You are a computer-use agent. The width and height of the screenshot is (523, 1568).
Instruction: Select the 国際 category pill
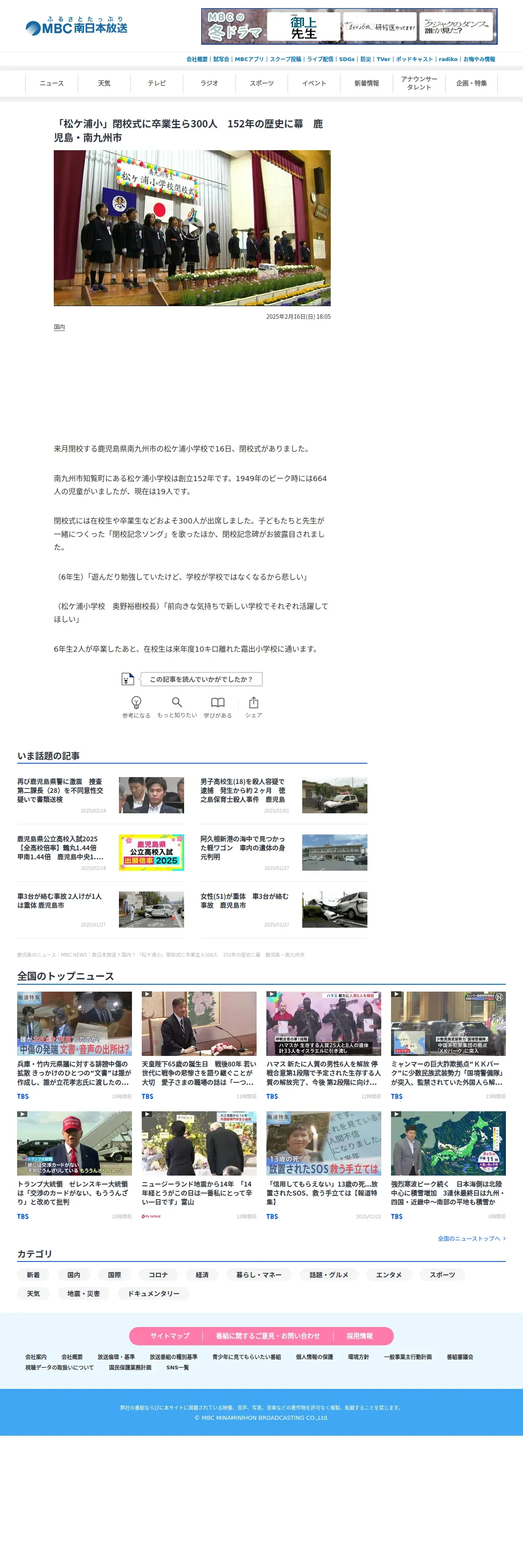click(114, 1275)
